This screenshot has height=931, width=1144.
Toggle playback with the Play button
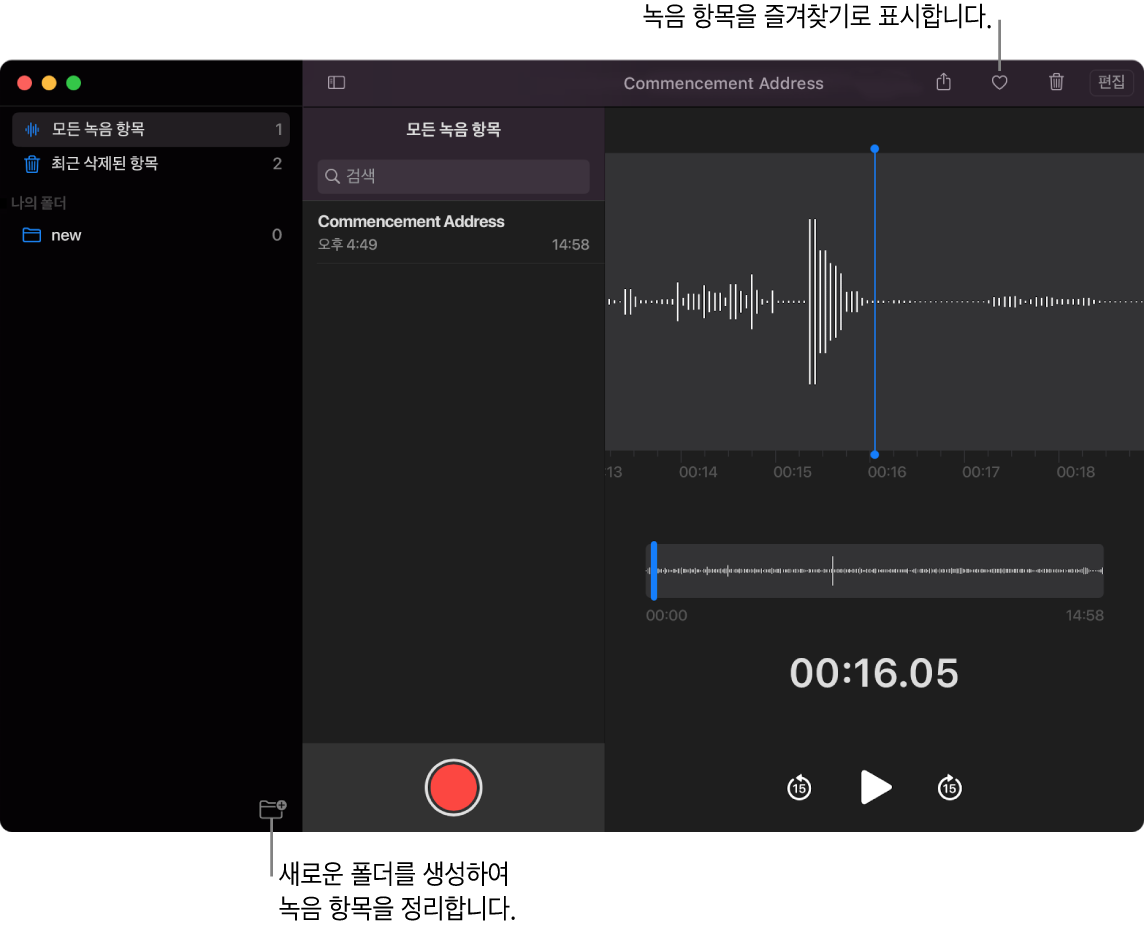[x=874, y=787]
